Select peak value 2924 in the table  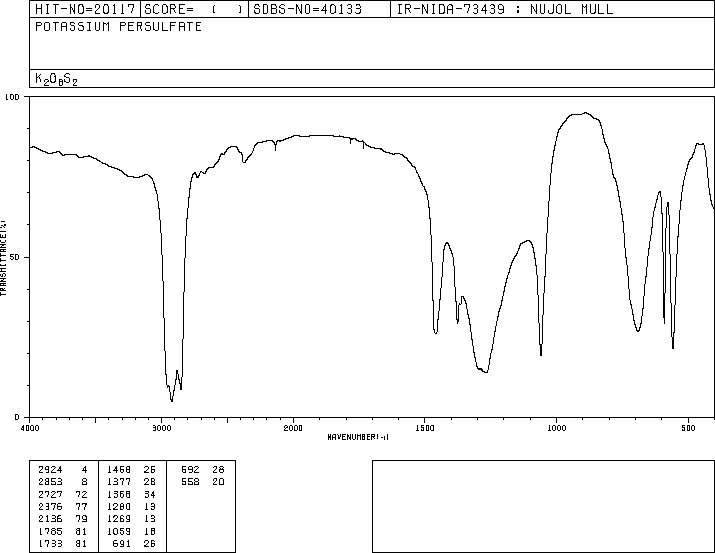pos(50,469)
